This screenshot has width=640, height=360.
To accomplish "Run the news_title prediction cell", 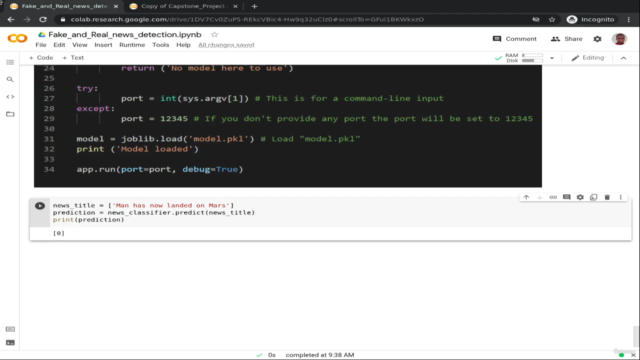I will [40, 206].
